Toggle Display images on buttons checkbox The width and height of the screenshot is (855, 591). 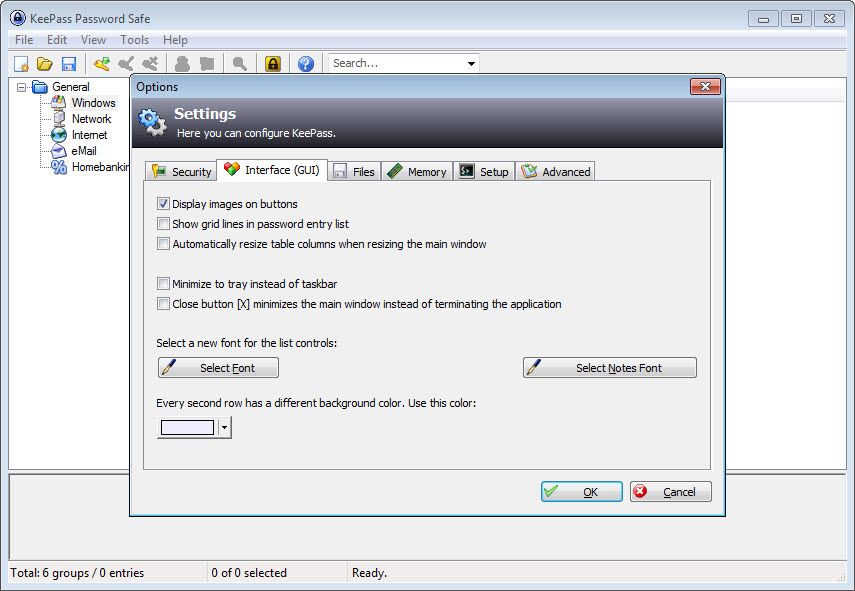pyautogui.click(x=163, y=204)
